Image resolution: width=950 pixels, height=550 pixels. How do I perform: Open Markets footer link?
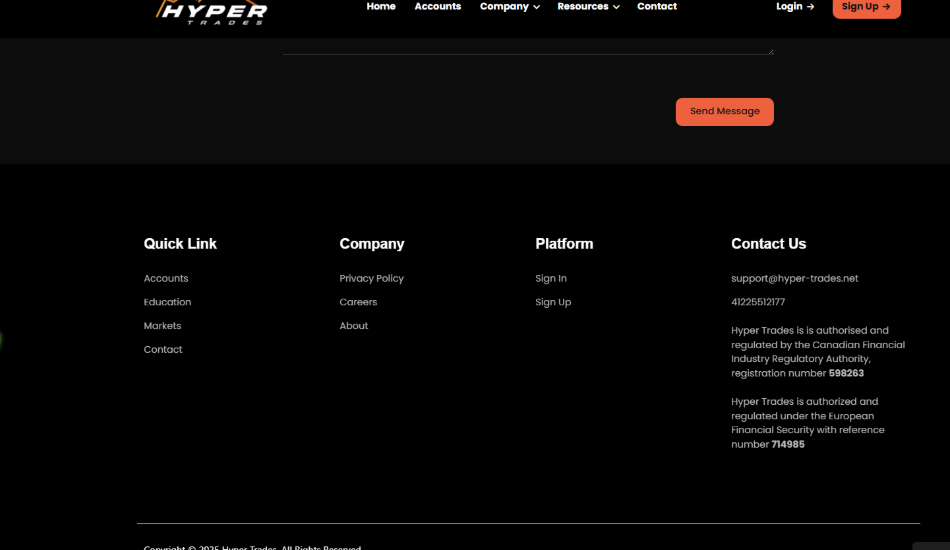tap(162, 326)
